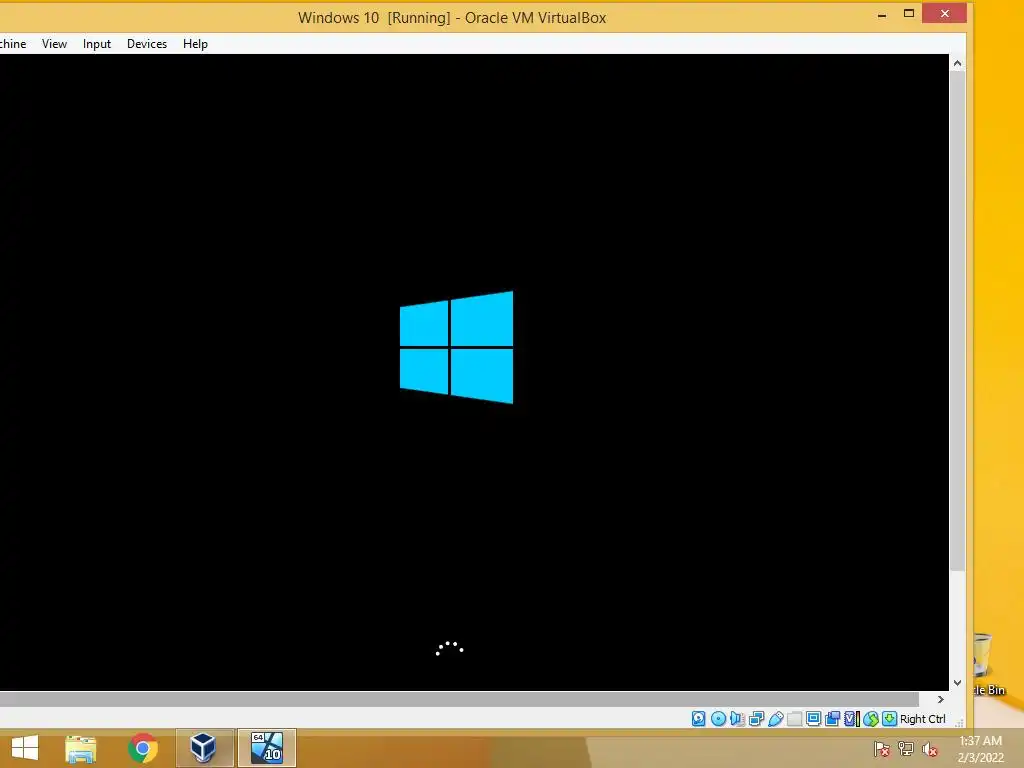Click the network adapters status icon
The image size is (1024, 768).
coord(756,719)
